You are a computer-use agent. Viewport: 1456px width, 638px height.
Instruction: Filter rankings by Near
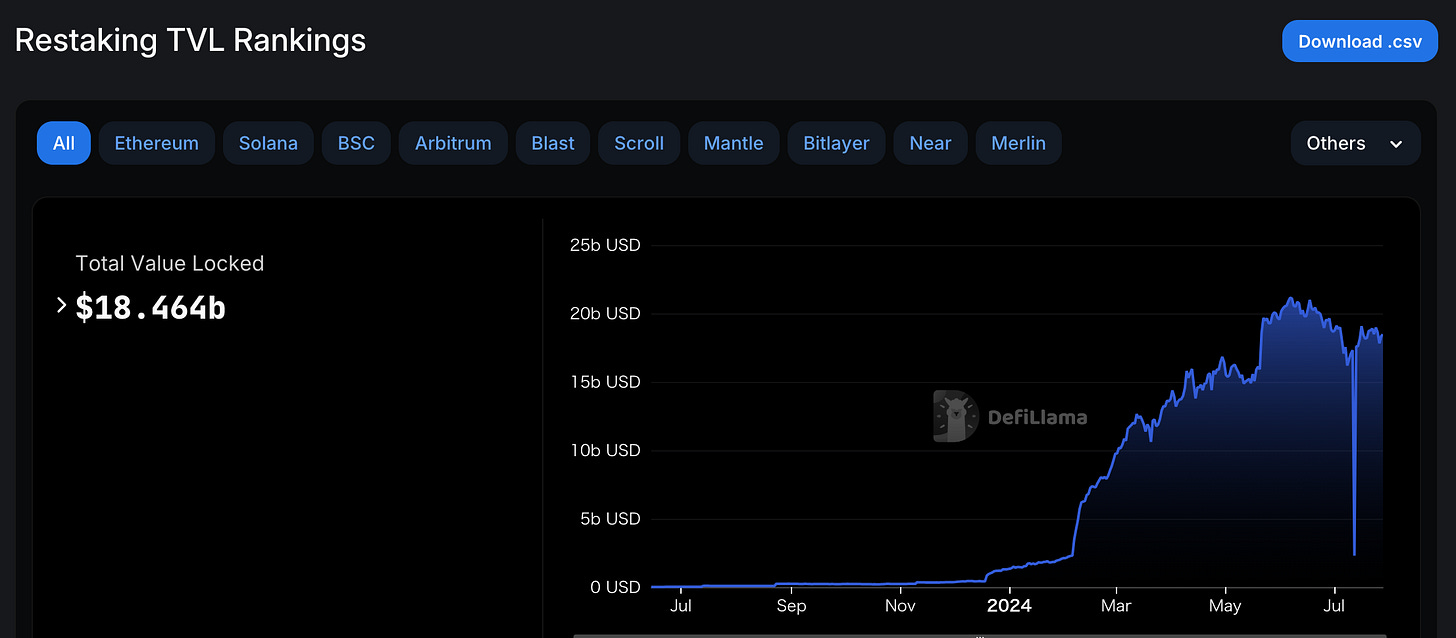pos(930,143)
